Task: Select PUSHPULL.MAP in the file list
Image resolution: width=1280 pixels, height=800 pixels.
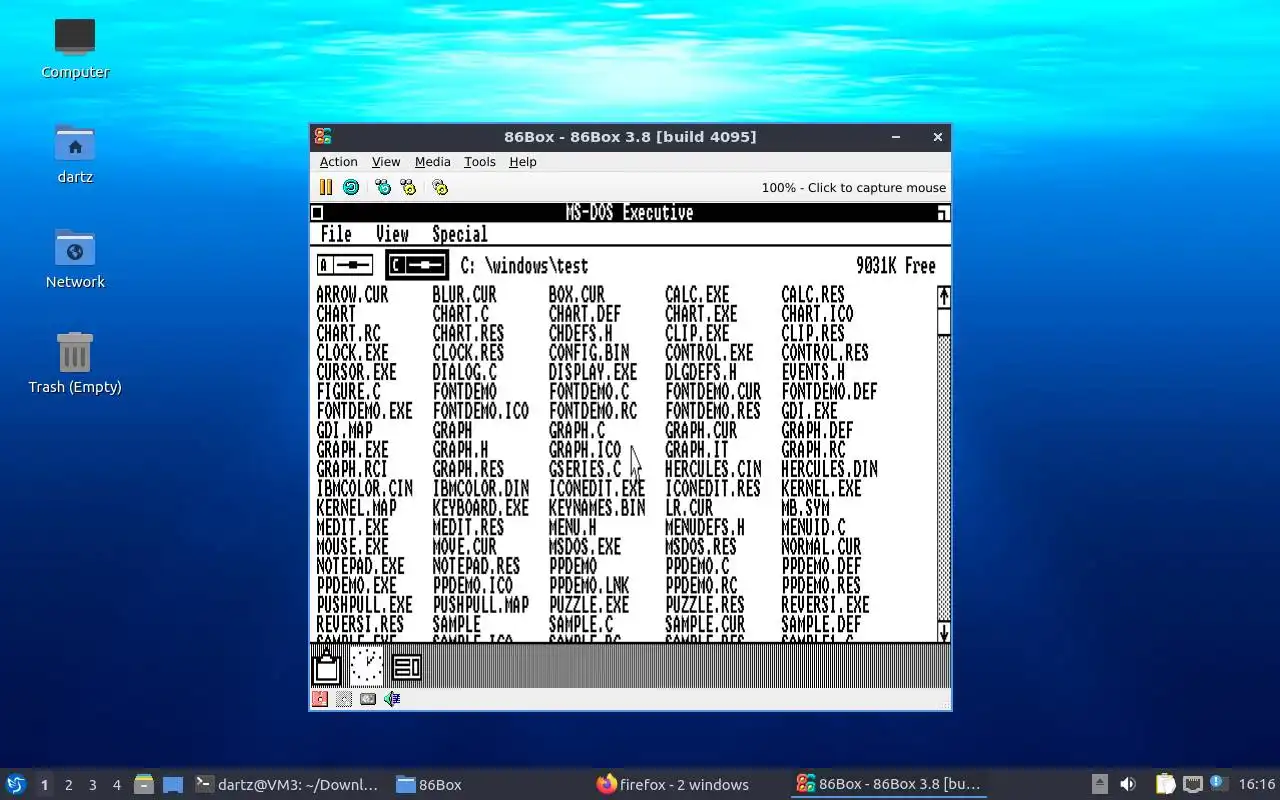Action: pyautogui.click(x=480, y=606)
